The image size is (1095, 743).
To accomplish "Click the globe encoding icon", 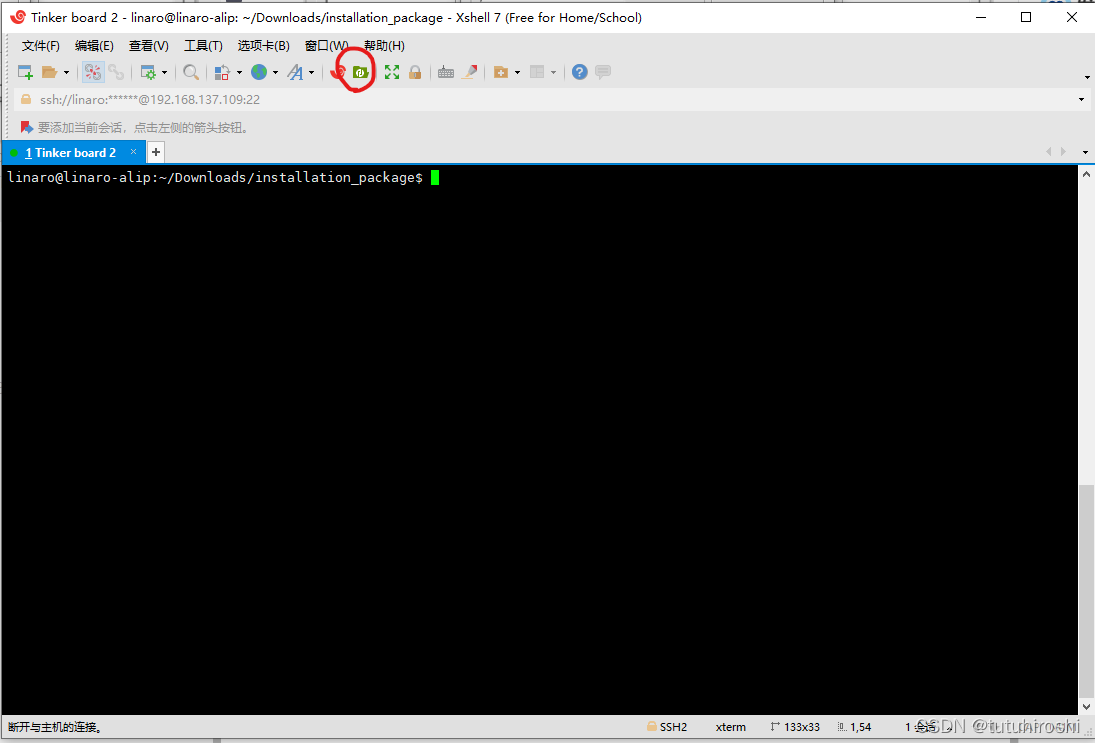I will (259, 72).
